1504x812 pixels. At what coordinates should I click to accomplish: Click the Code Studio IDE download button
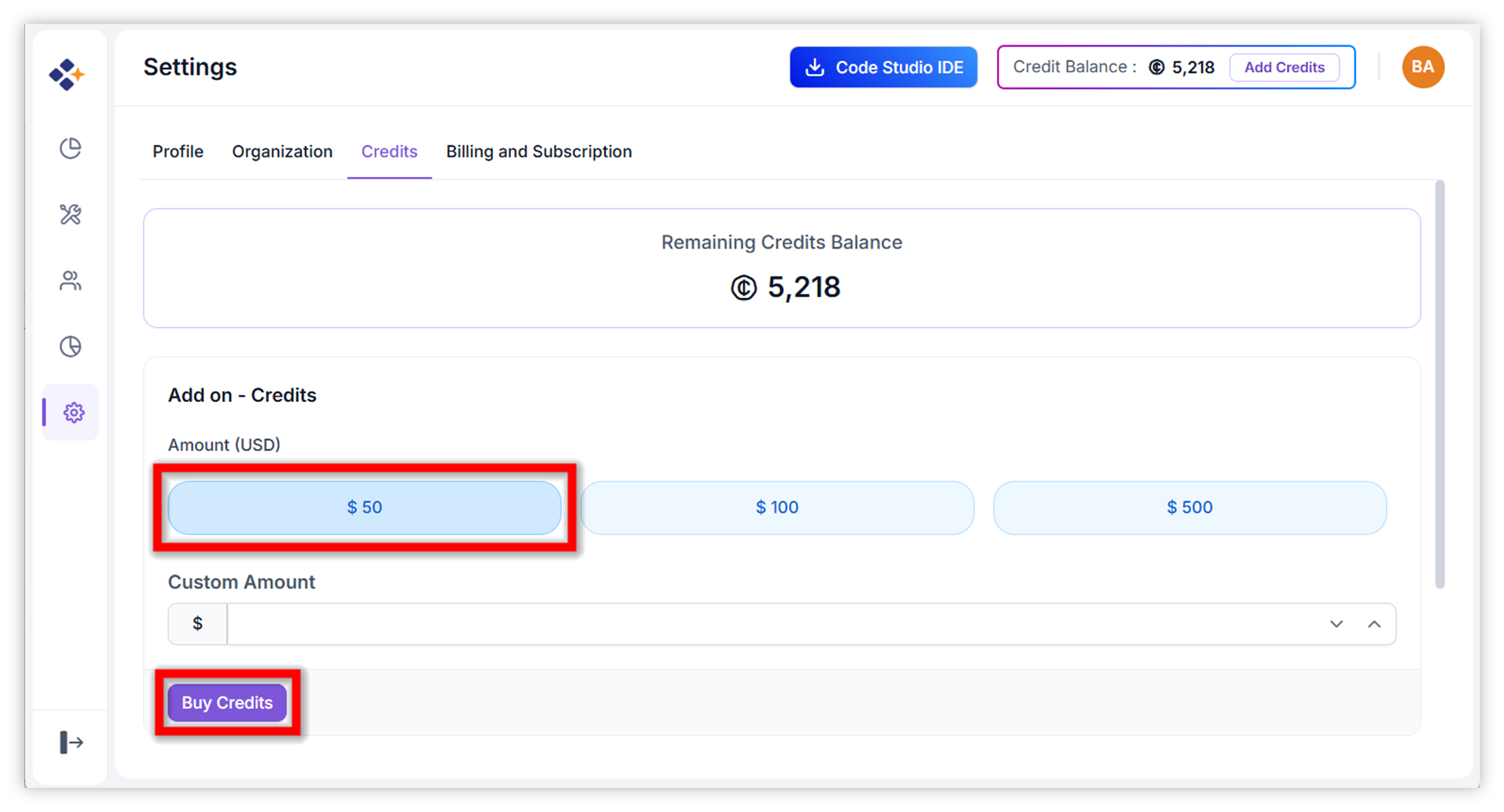[884, 67]
